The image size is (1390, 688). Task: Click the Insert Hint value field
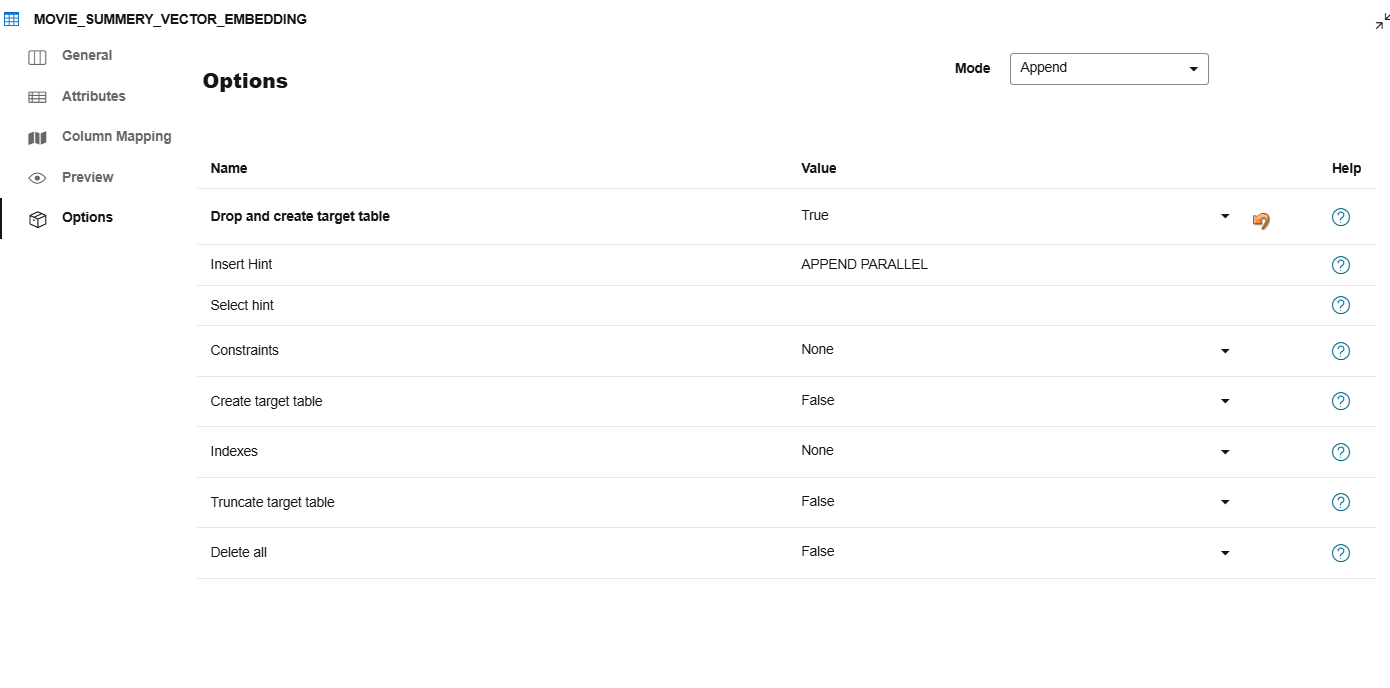tap(1000, 265)
